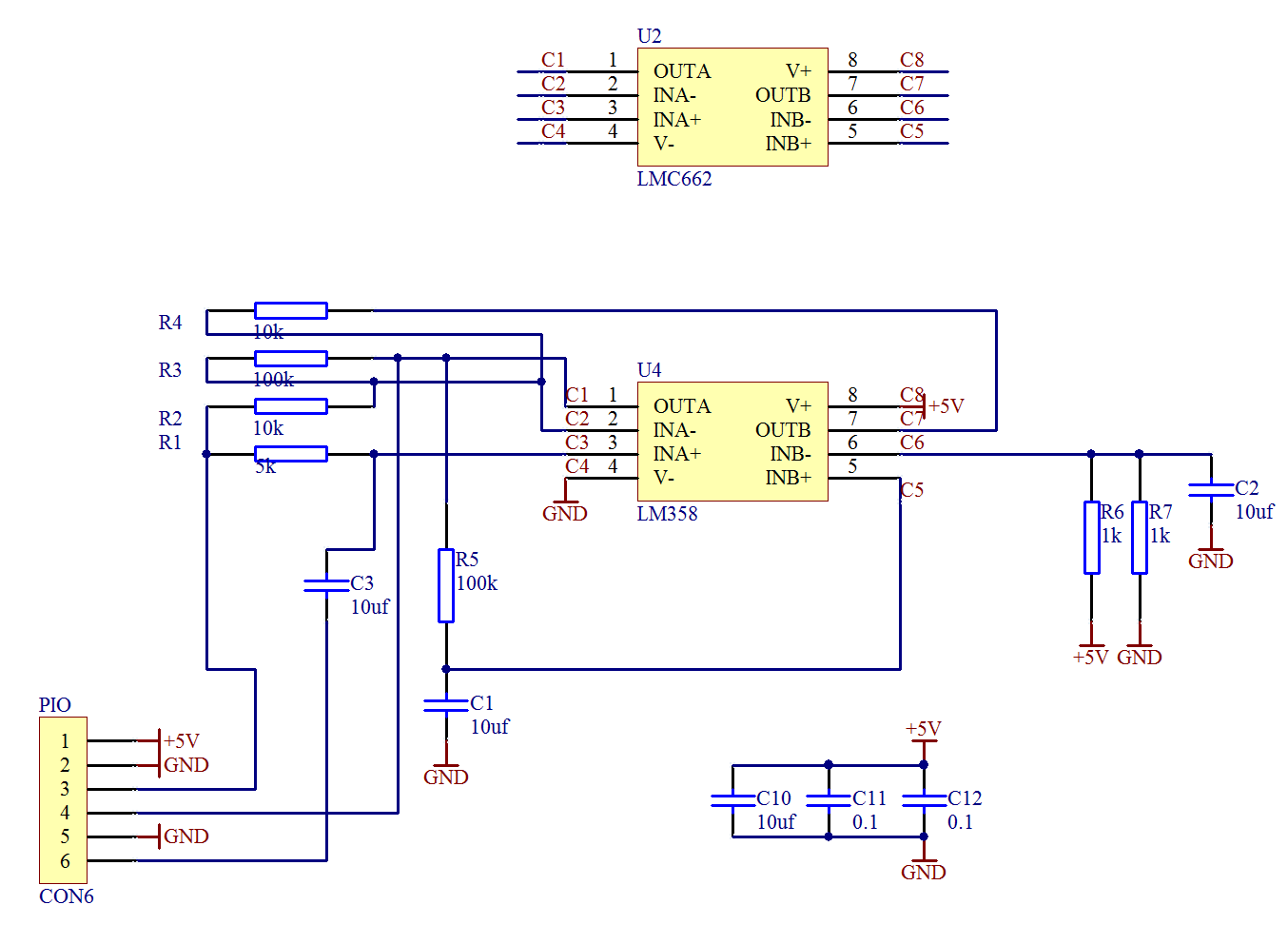Select the OUTA pin name on U2
Viewport: 1288px width, 925px height.
682,71
